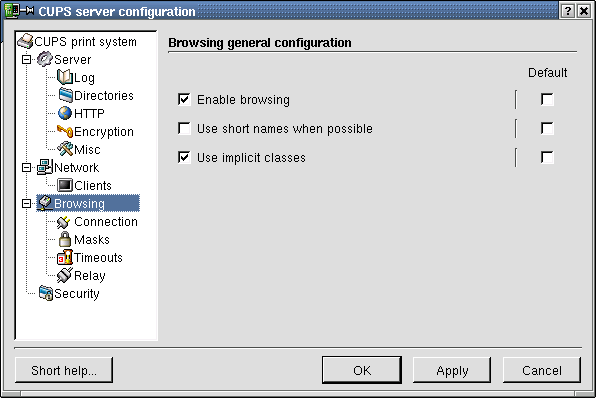The width and height of the screenshot is (596, 398).
Task: Disable the Enable browsing checkbox
Action: [x=184, y=100]
